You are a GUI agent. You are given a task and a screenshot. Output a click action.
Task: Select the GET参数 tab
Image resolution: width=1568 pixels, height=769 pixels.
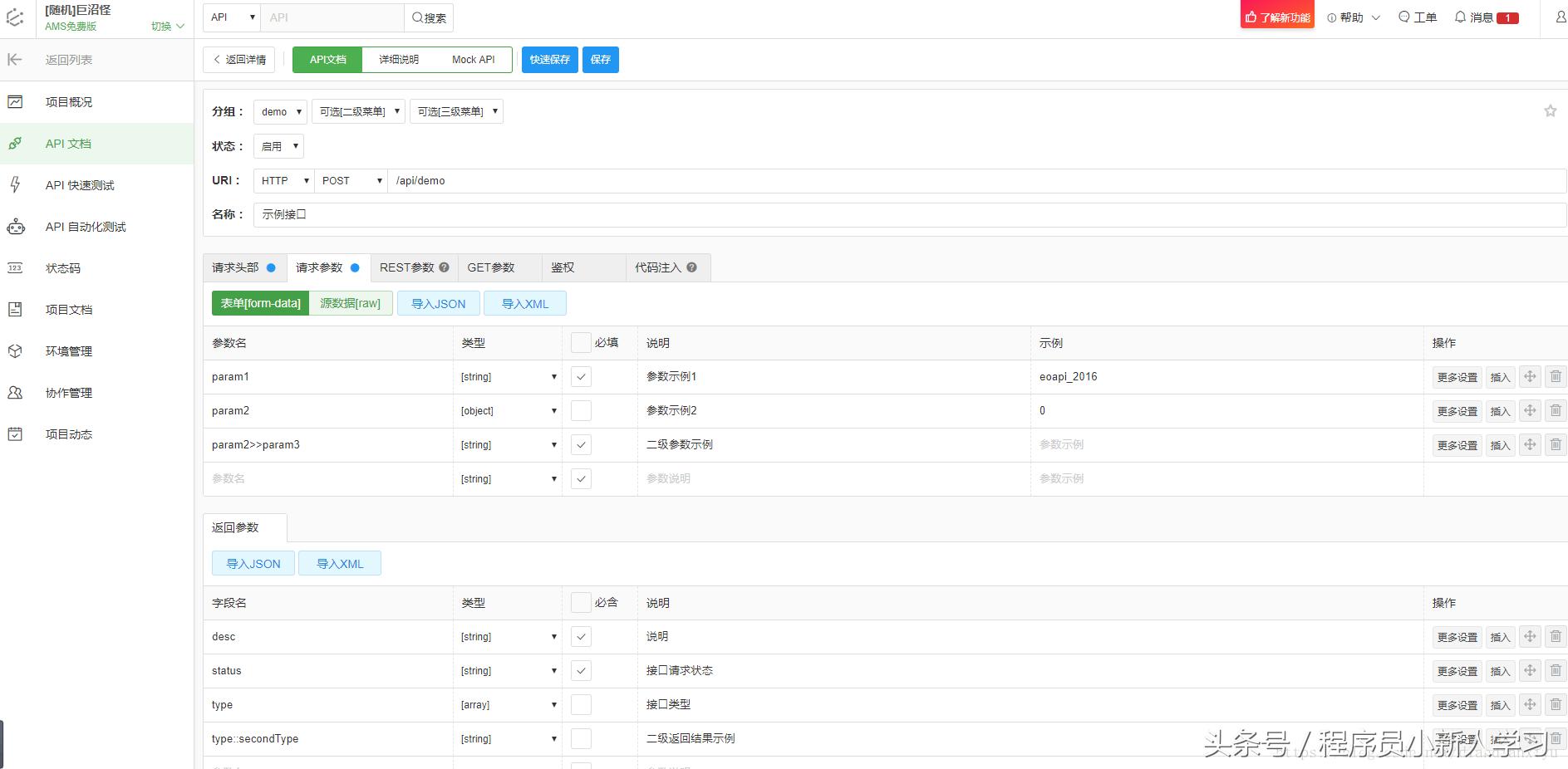491,267
